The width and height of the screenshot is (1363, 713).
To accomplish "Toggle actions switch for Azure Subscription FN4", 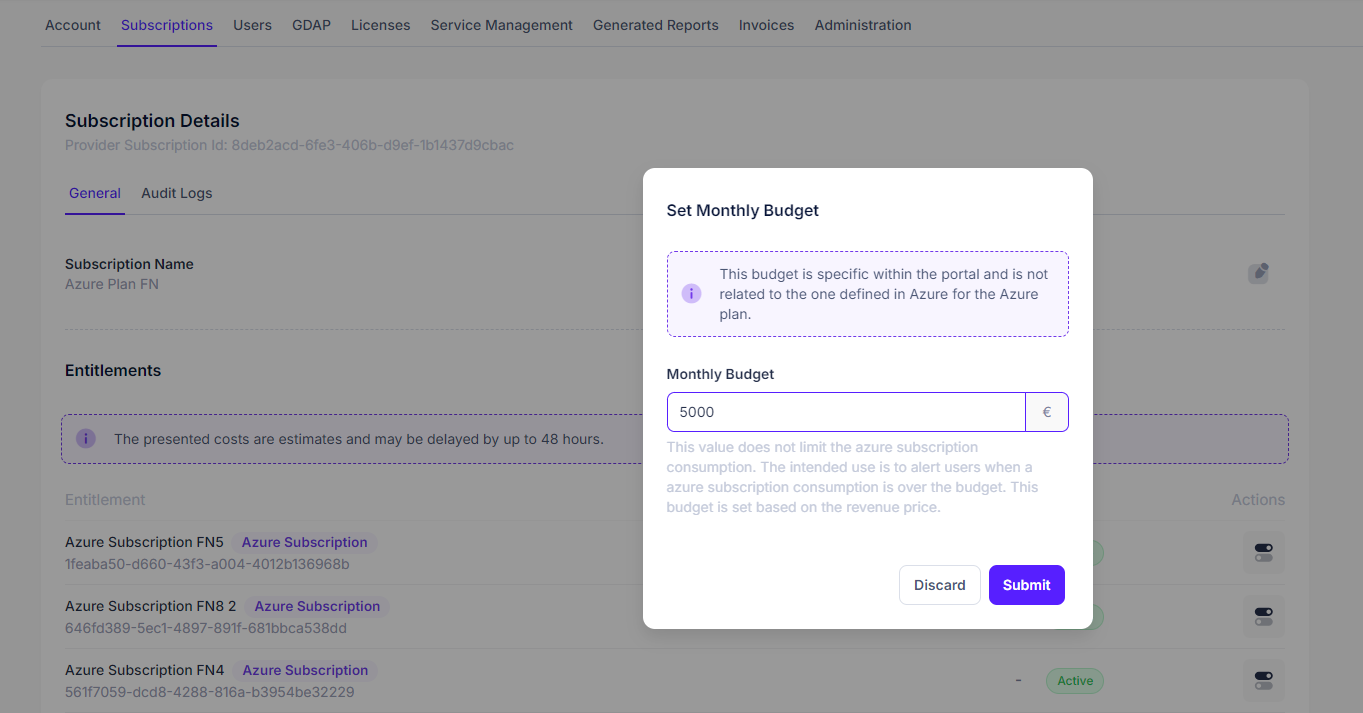I will (x=1263, y=680).
